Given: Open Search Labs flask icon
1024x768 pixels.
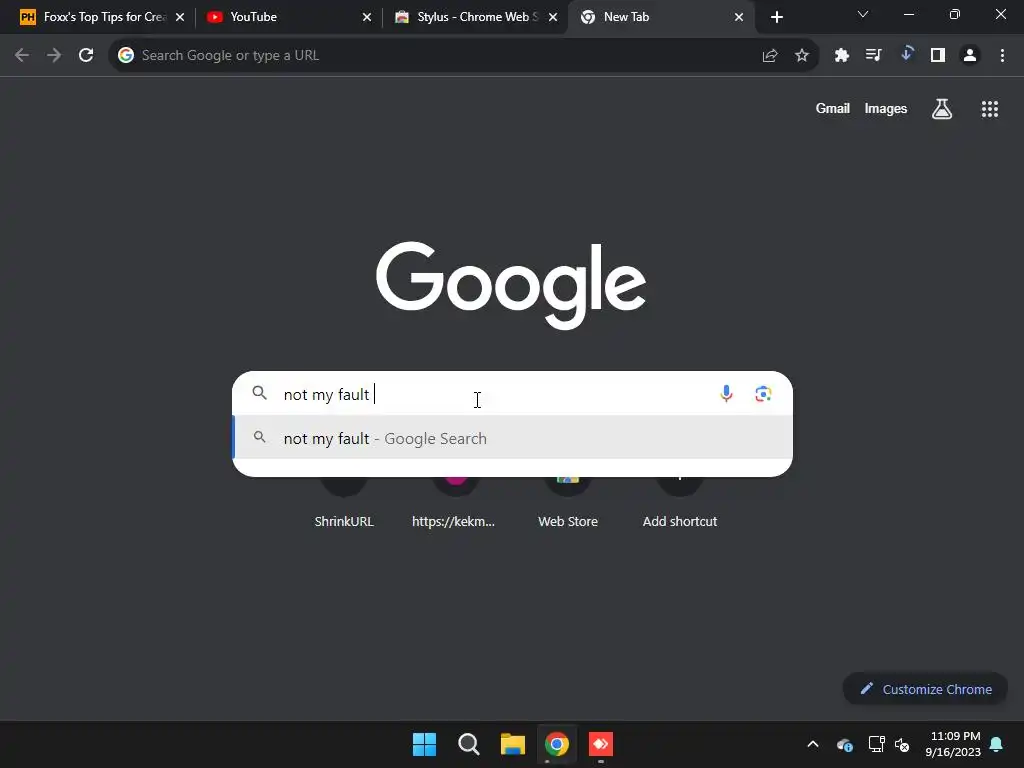Looking at the screenshot, I should [x=942, y=108].
